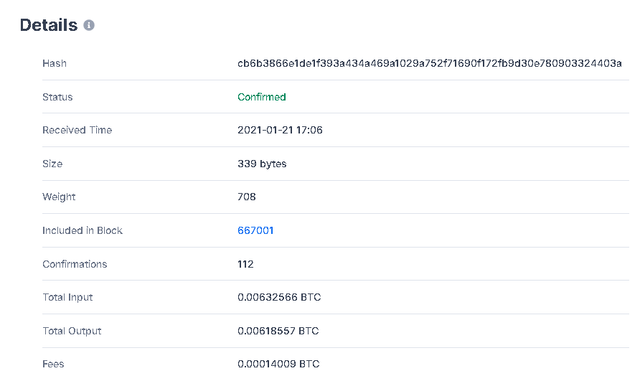Click the 339 bytes size value
This screenshot has width=640, height=371.
pos(262,164)
